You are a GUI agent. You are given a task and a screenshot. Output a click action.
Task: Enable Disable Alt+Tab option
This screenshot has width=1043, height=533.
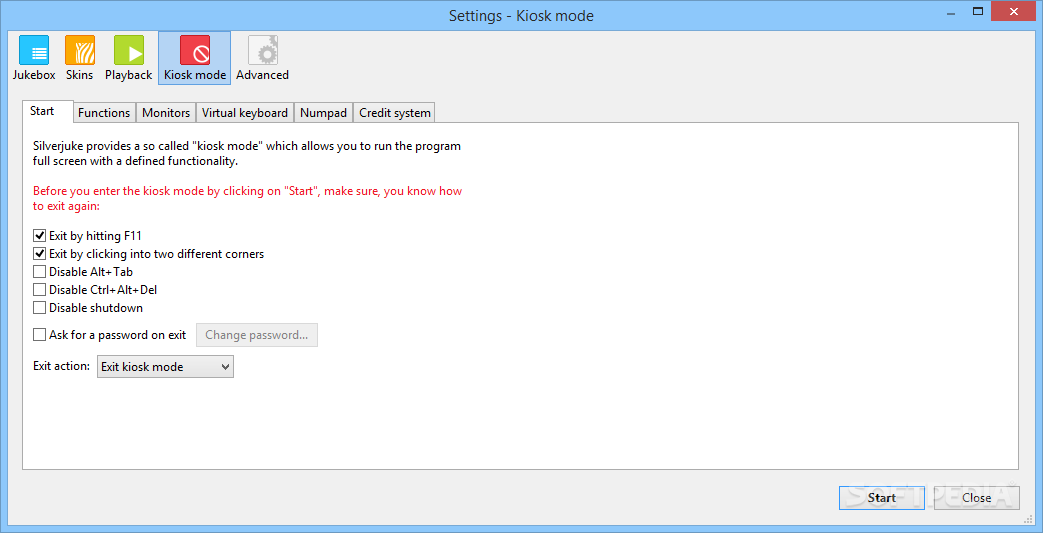click(x=40, y=272)
